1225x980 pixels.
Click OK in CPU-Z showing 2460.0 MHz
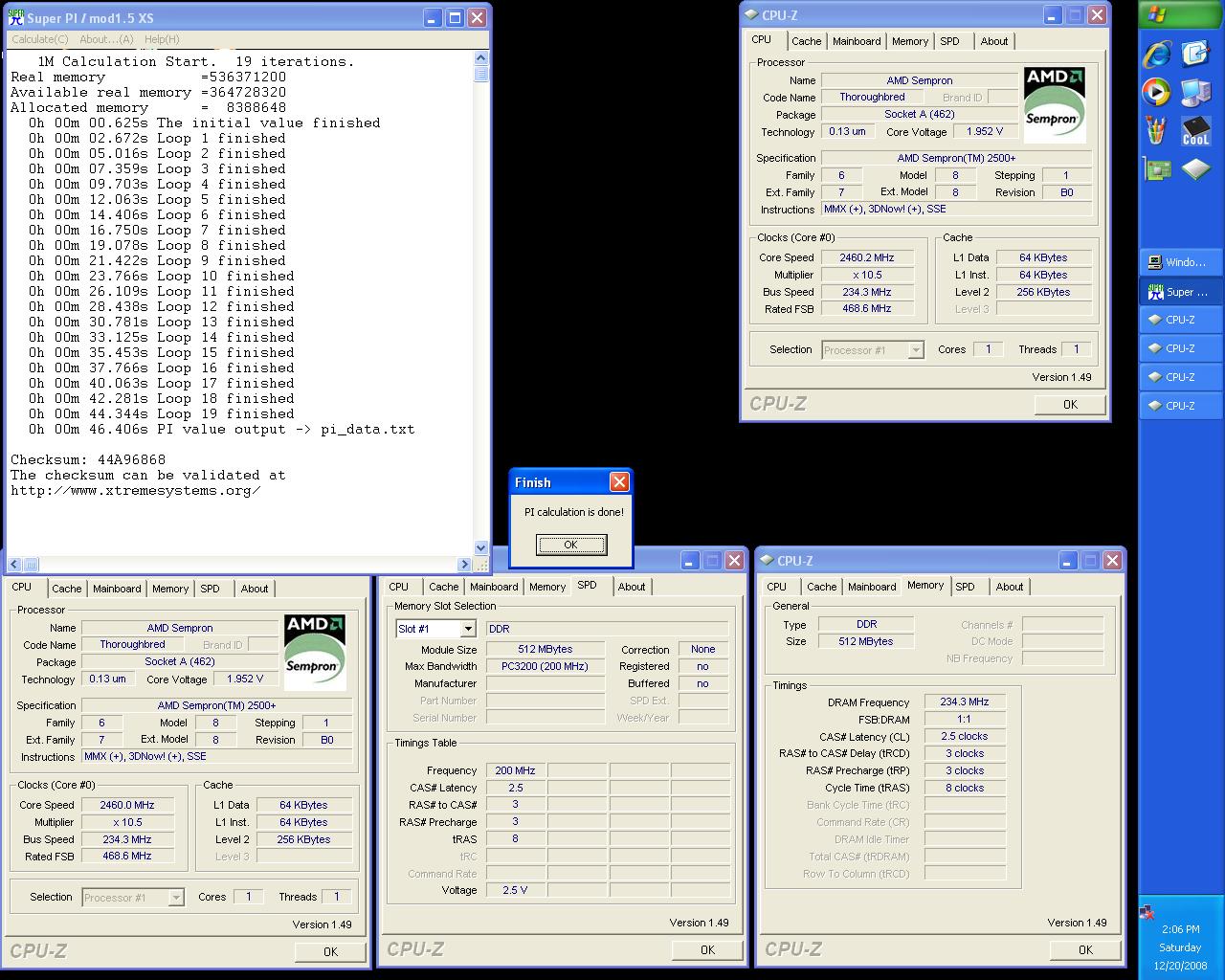[x=330, y=951]
